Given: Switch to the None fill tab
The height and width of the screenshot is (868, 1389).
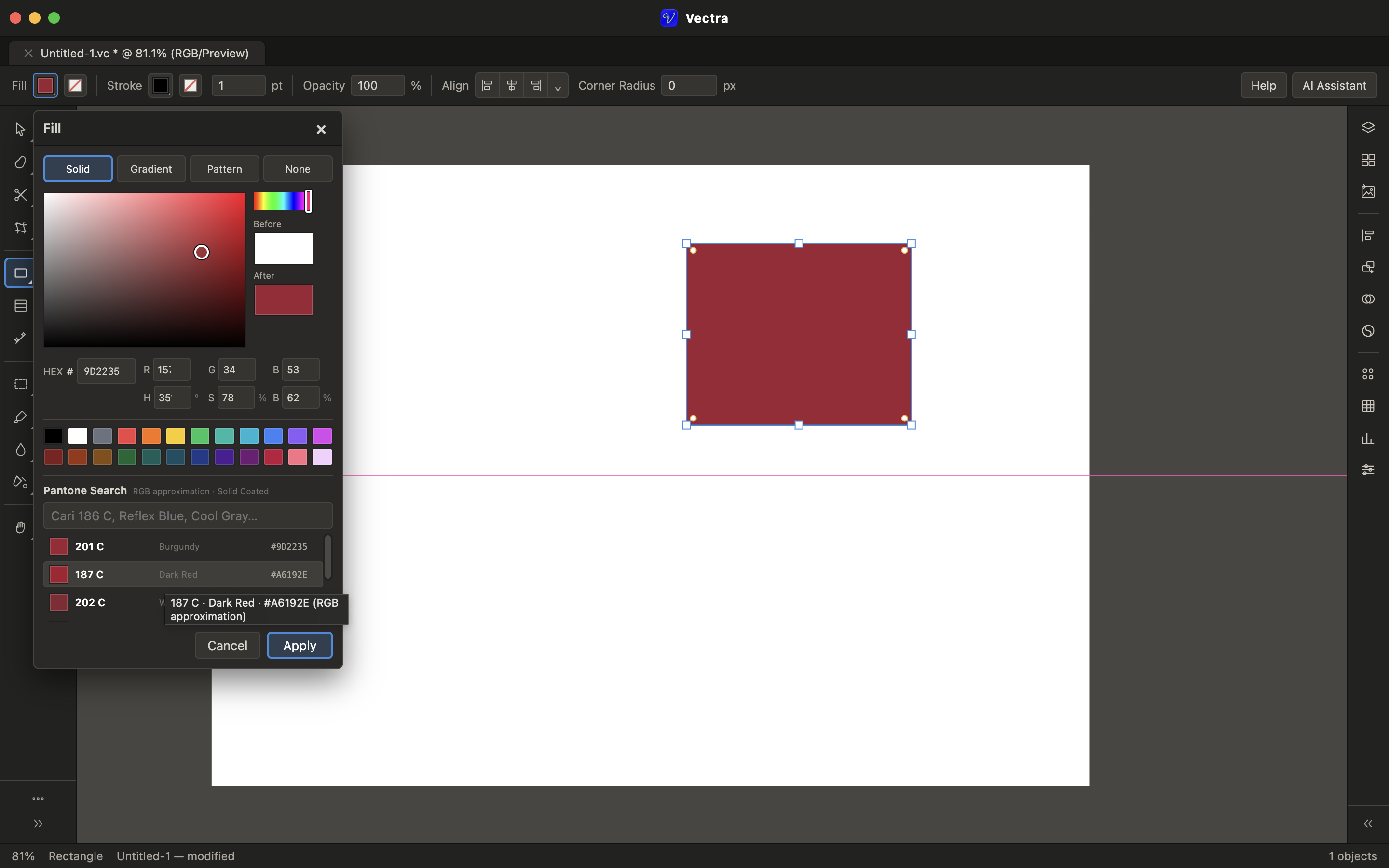Looking at the screenshot, I should [x=298, y=169].
